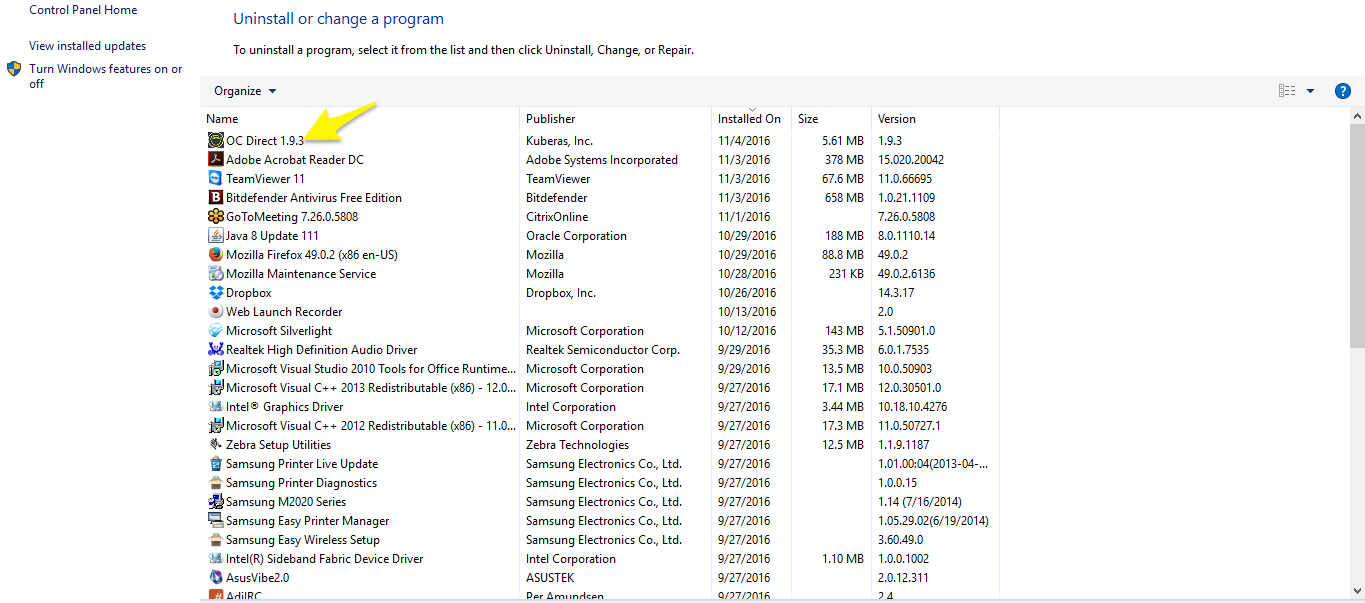
Task: Click the vertical scrollbar thumb
Action: tap(1357, 235)
